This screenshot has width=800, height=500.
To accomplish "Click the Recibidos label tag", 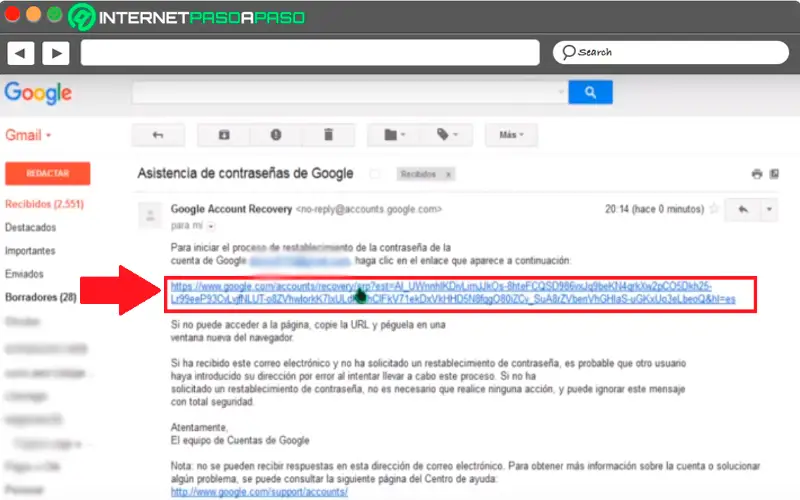I will [418, 174].
